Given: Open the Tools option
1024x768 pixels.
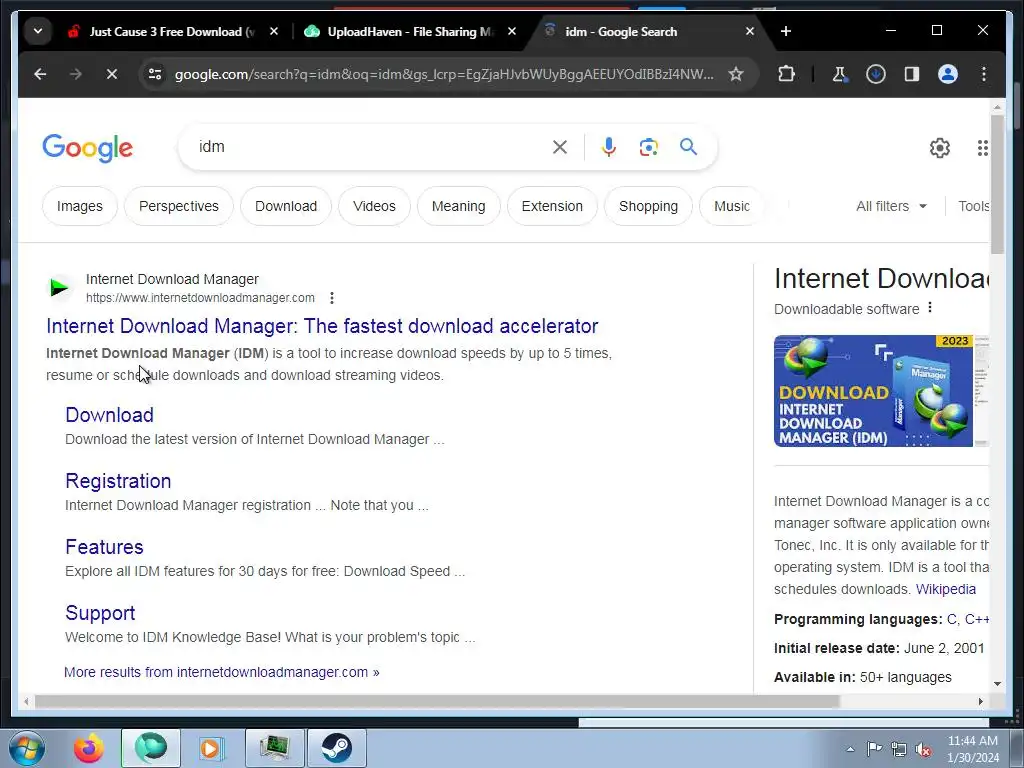Looking at the screenshot, I should point(973,206).
